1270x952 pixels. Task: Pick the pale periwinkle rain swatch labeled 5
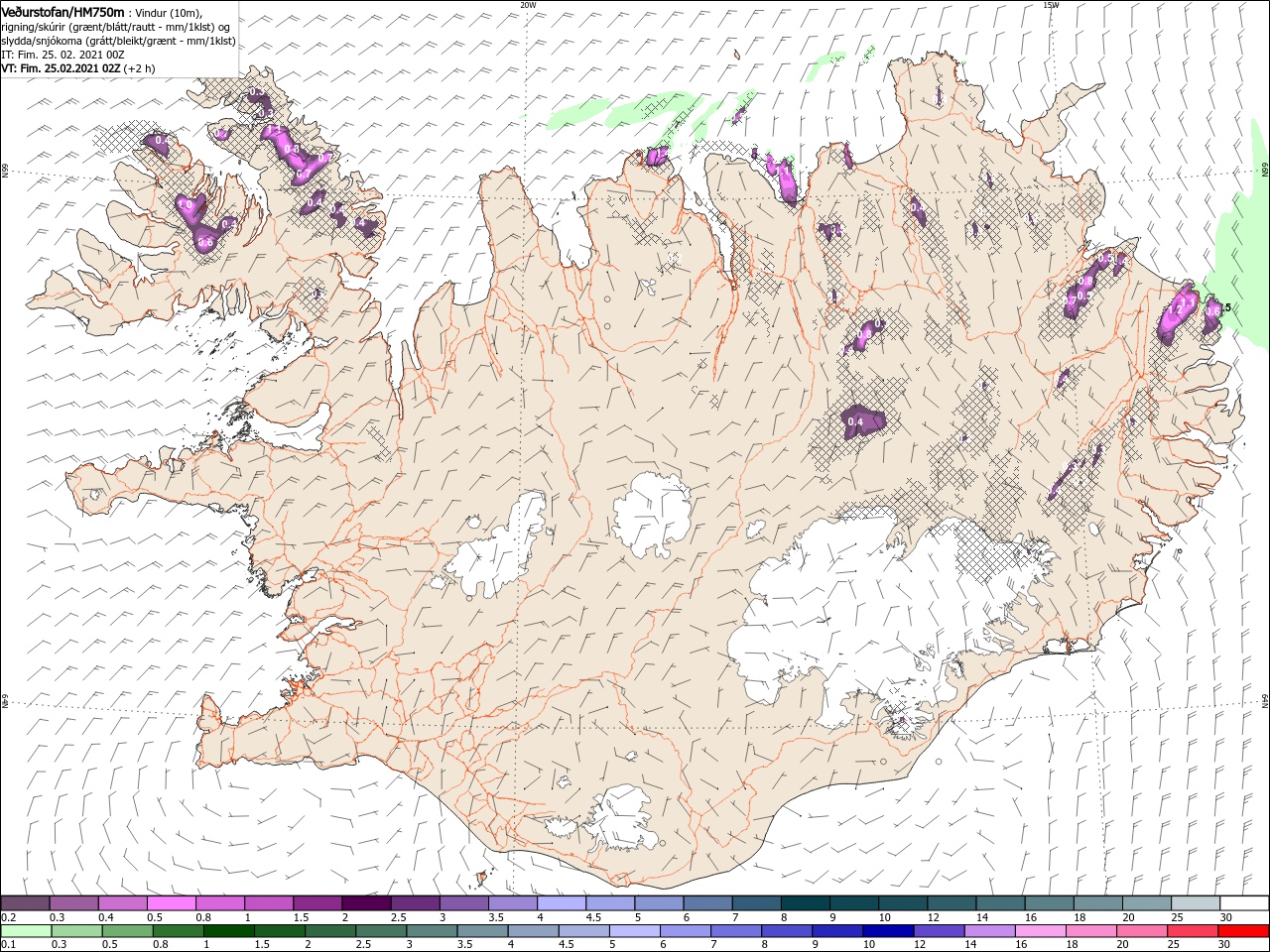633,931
